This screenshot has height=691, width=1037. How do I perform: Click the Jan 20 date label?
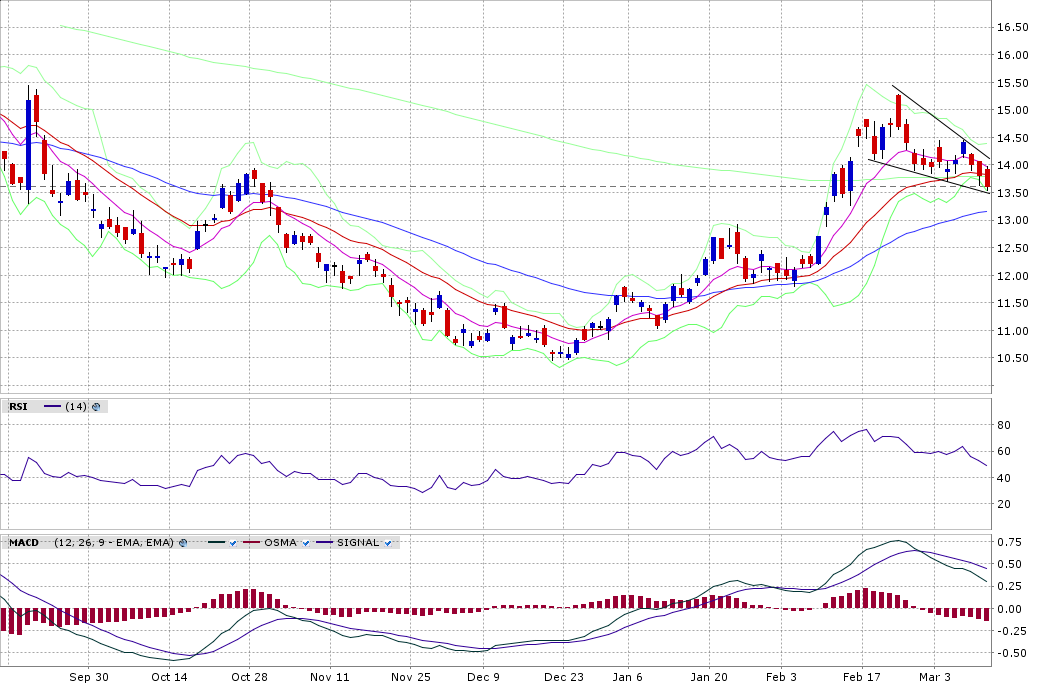[709, 677]
